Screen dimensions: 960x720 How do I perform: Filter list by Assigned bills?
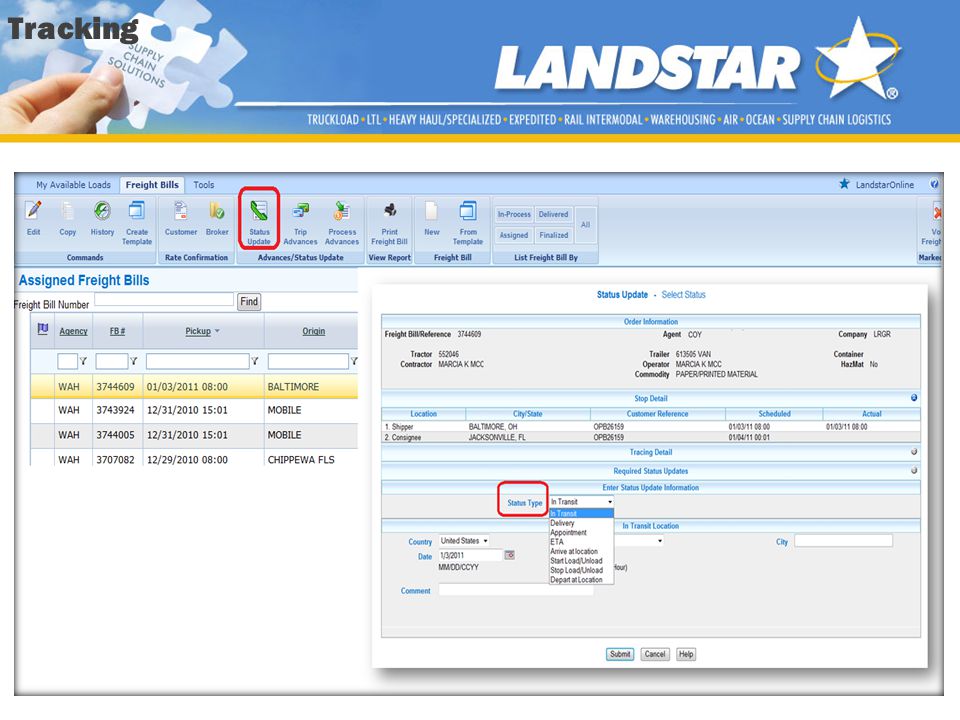tap(514, 235)
